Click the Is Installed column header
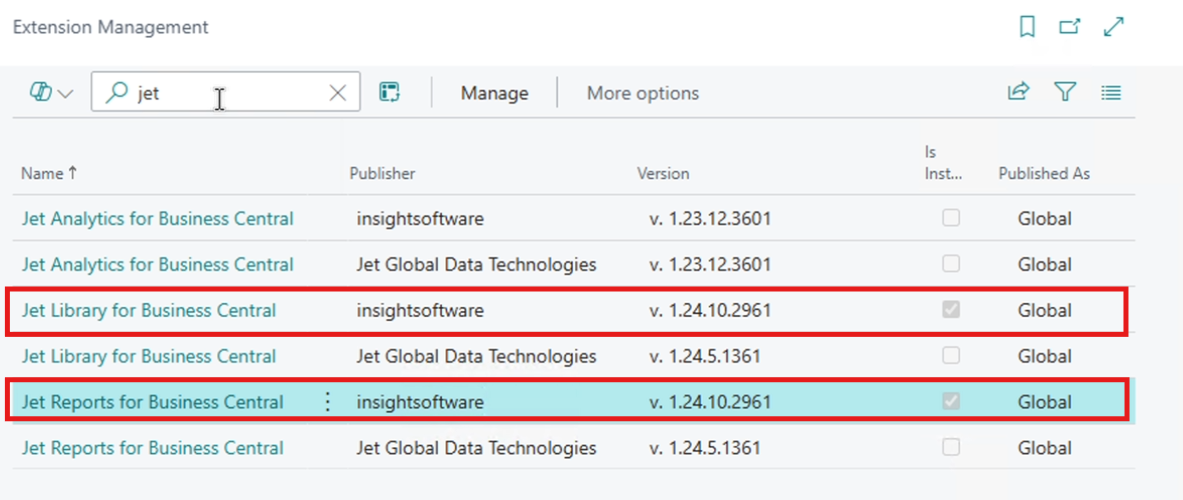 pos(943,163)
